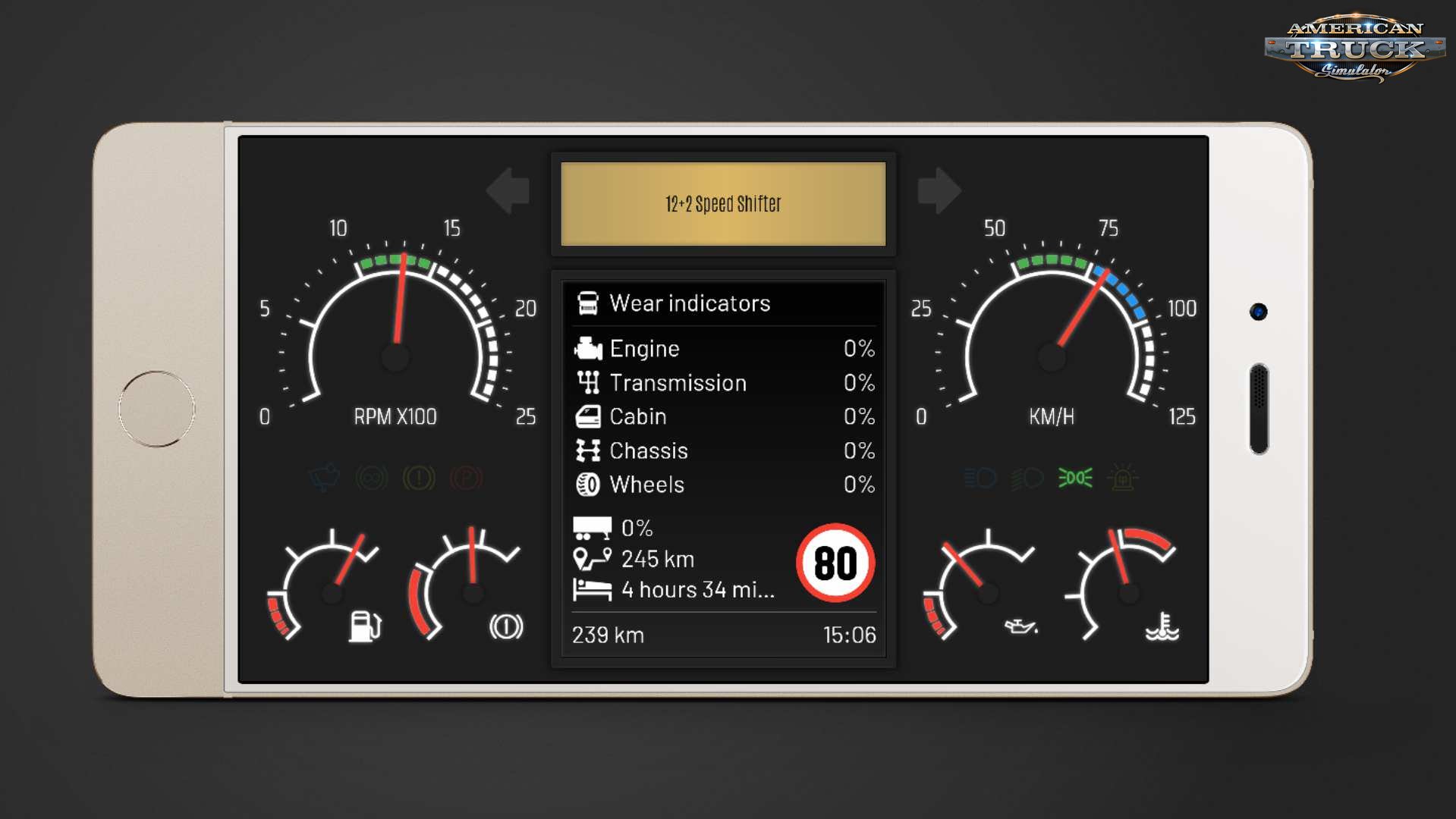Click the 239 km fuel range value

[x=608, y=635]
